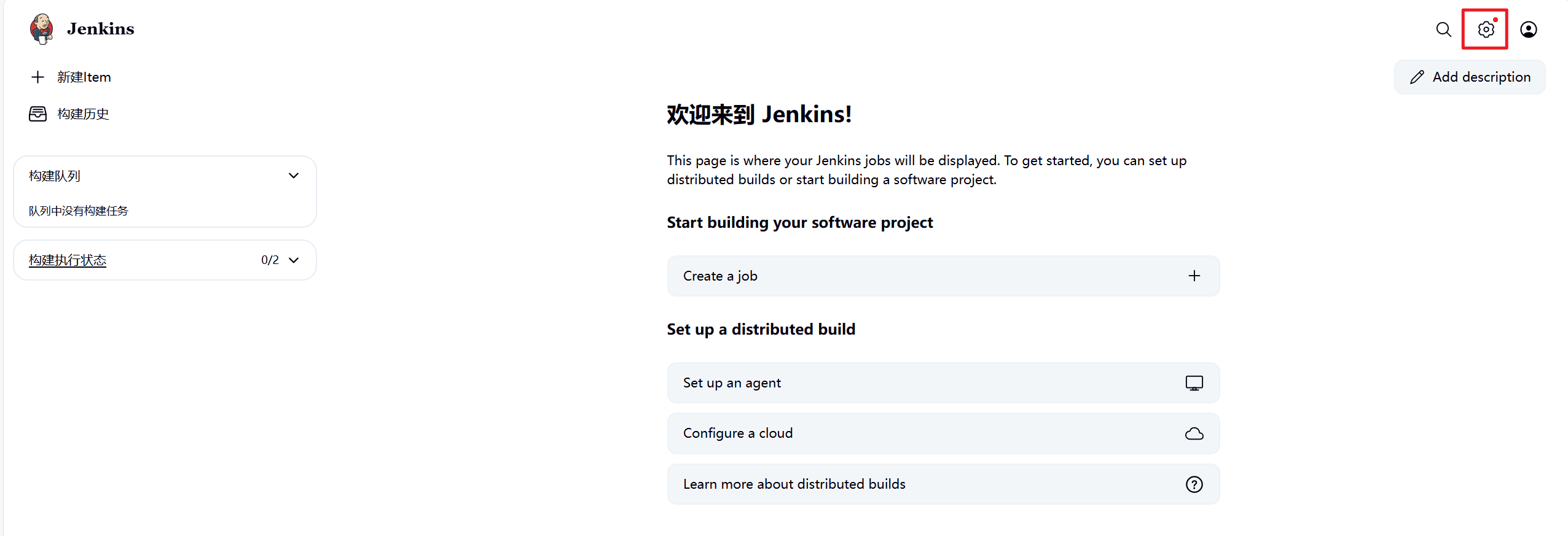This screenshot has width=1568, height=536.
Task: Select 构建历史 in the sidebar
Action: click(x=83, y=114)
